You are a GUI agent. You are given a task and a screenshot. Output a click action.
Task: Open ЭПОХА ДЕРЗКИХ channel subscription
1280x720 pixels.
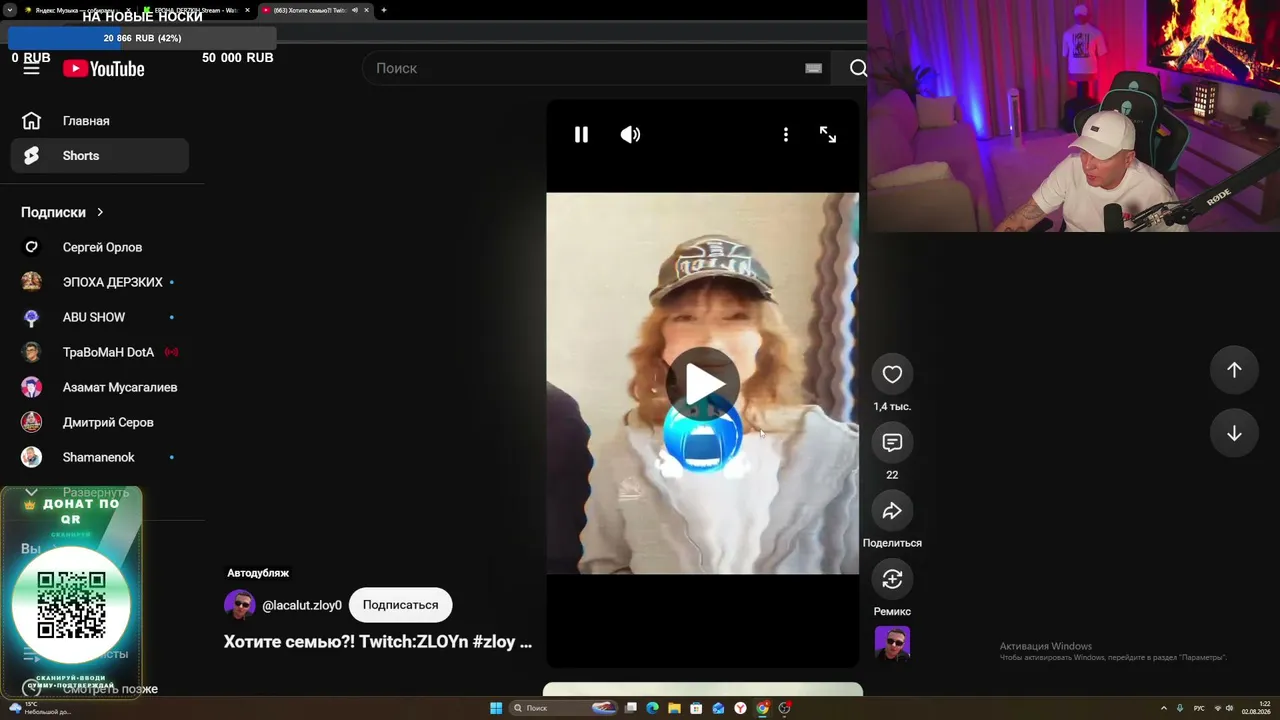coord(99,282)
